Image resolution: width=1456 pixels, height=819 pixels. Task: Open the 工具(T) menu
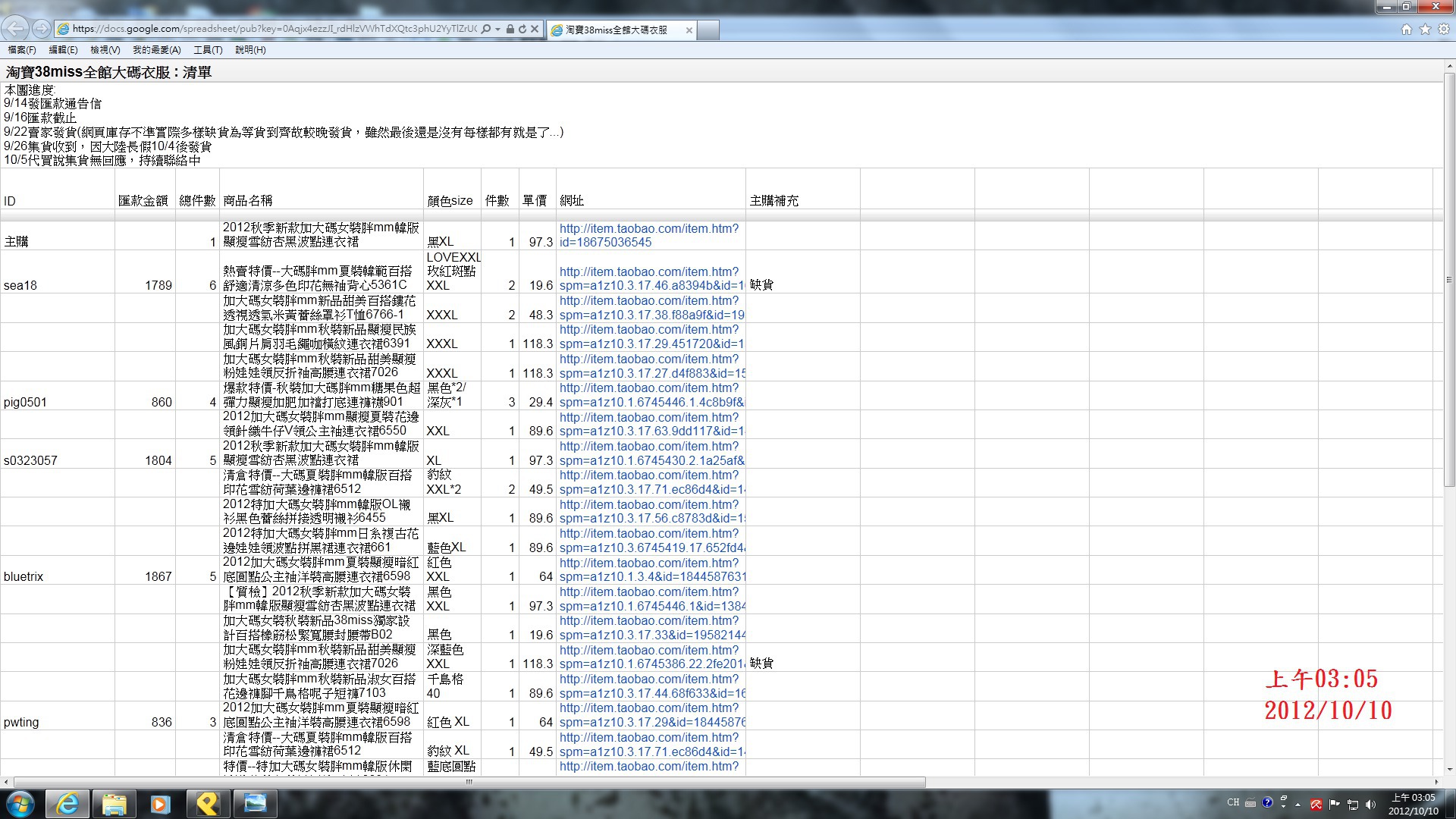[x=208, y=50]
